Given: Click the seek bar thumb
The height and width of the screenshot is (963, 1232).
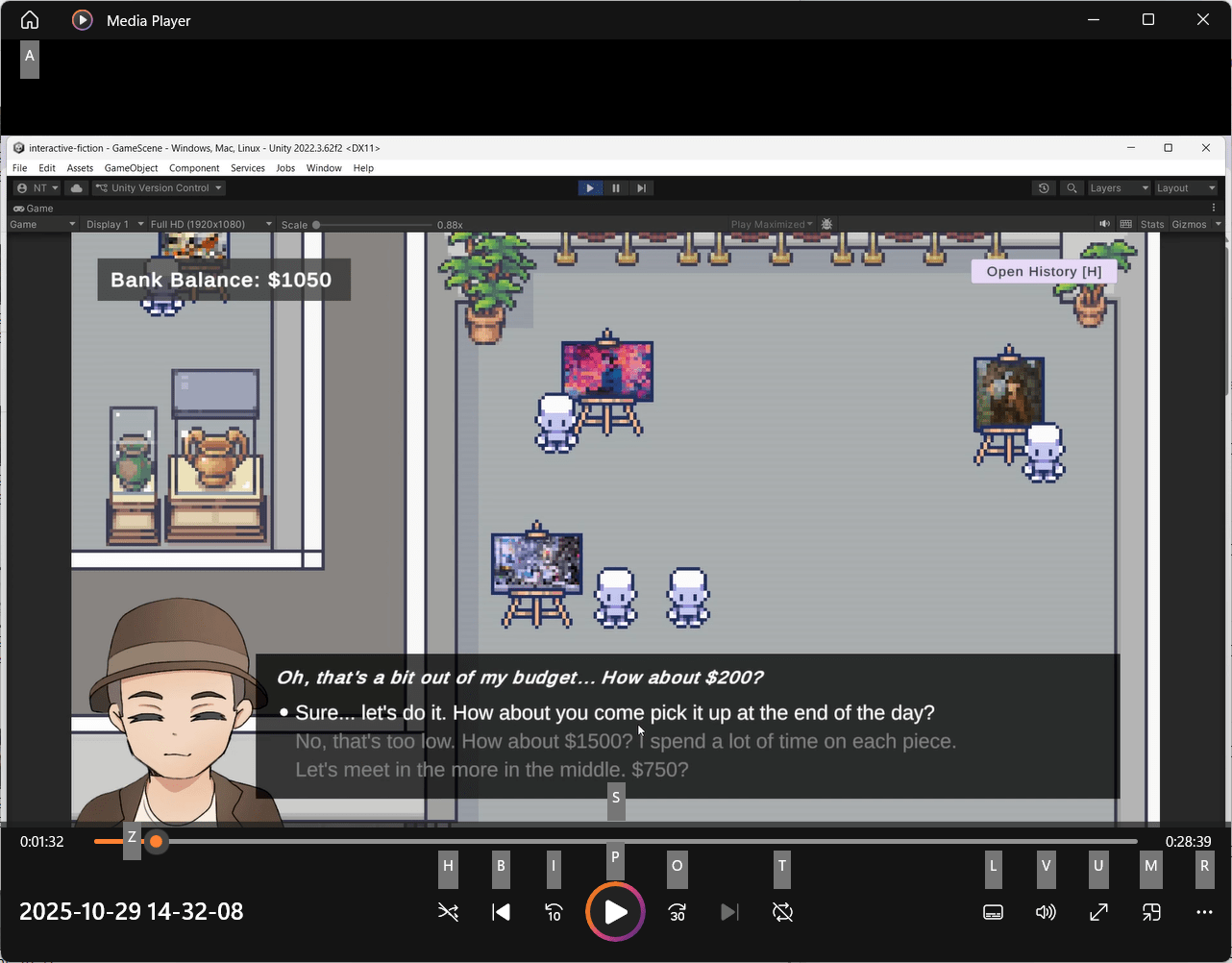Looking at the screenshot, I should 156,842.
